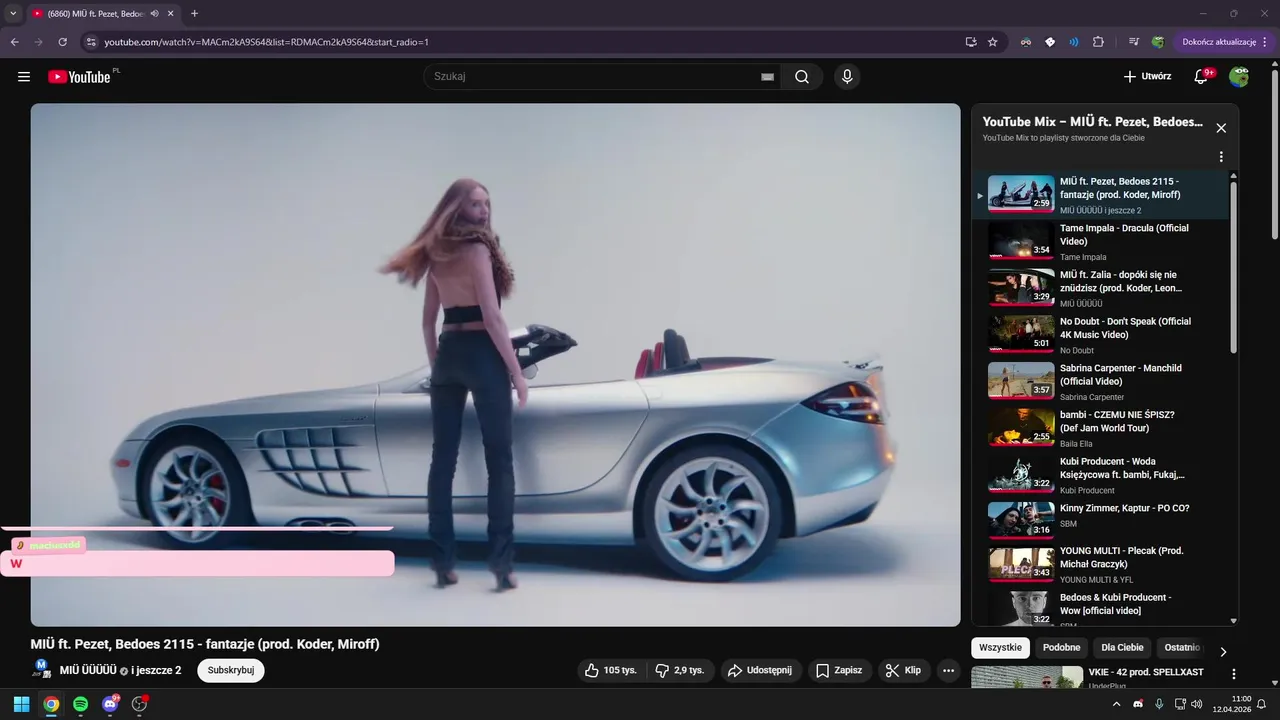Reload the page with refresh icon
This screenshot has width=1280, height=720.
coord(62,42)
